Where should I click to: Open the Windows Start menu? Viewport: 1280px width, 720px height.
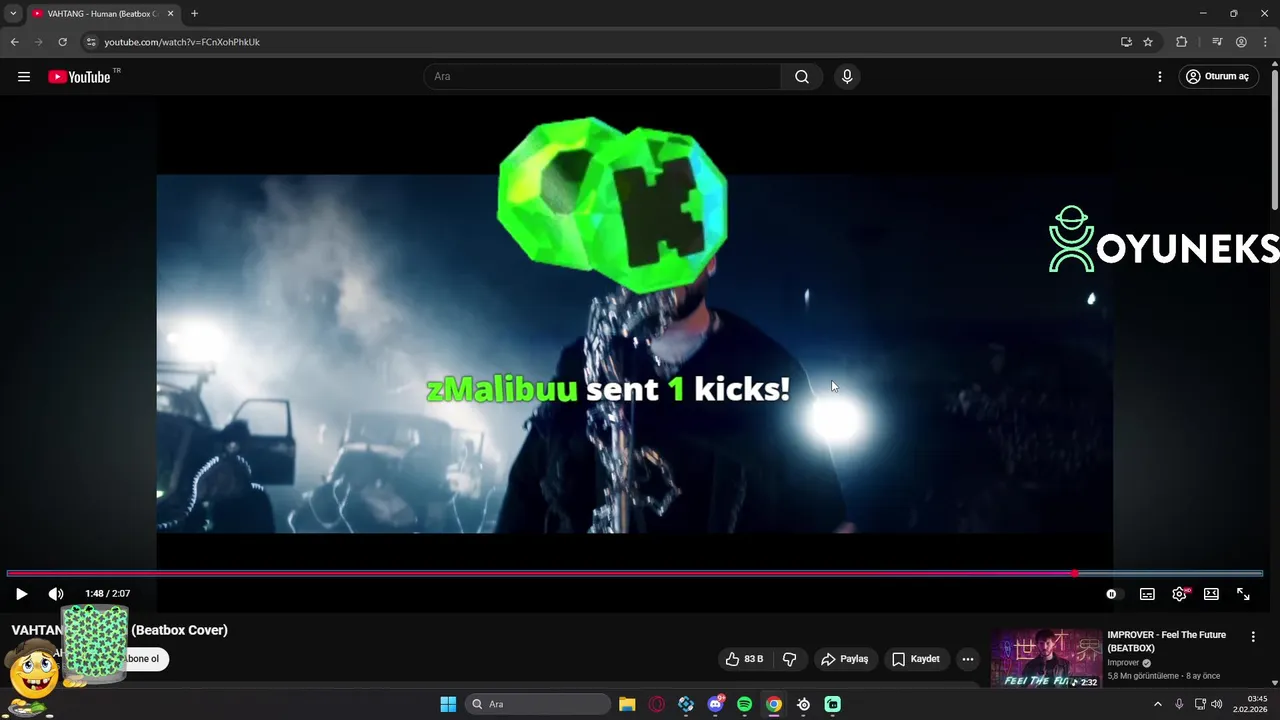(448, 704)
